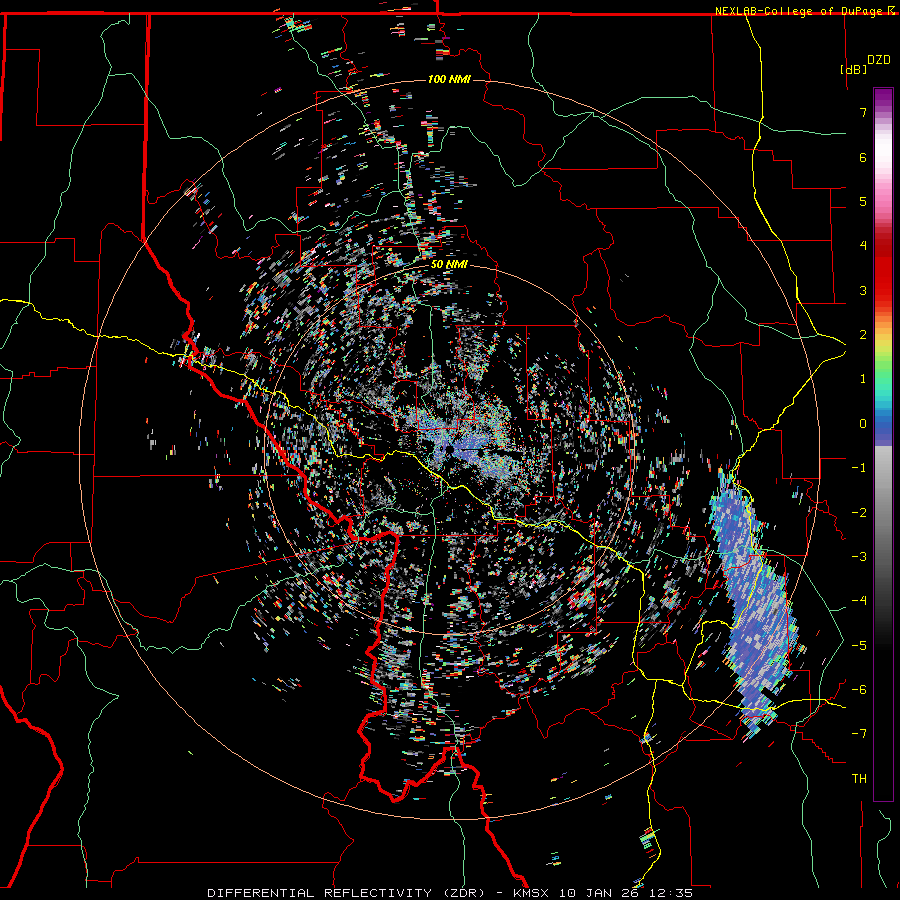Click the -3 value on color scale
Image resolution: width=900 pixels, height=900 pixels.
click(x=859, y=557)
